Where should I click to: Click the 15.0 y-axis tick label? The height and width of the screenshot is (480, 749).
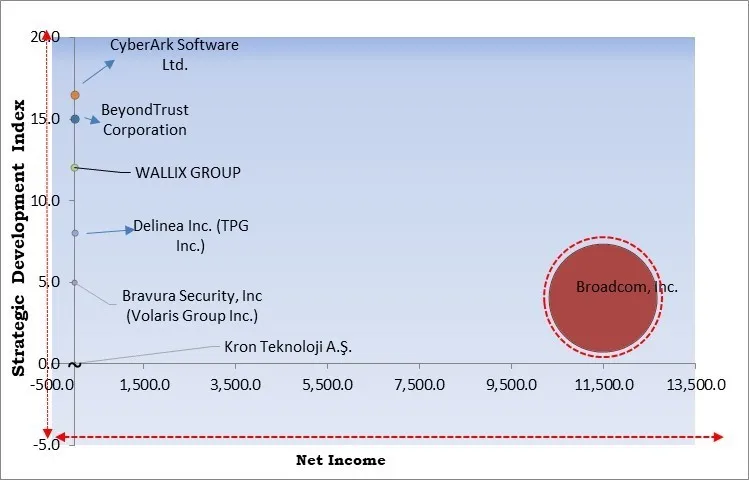point(45,118)
